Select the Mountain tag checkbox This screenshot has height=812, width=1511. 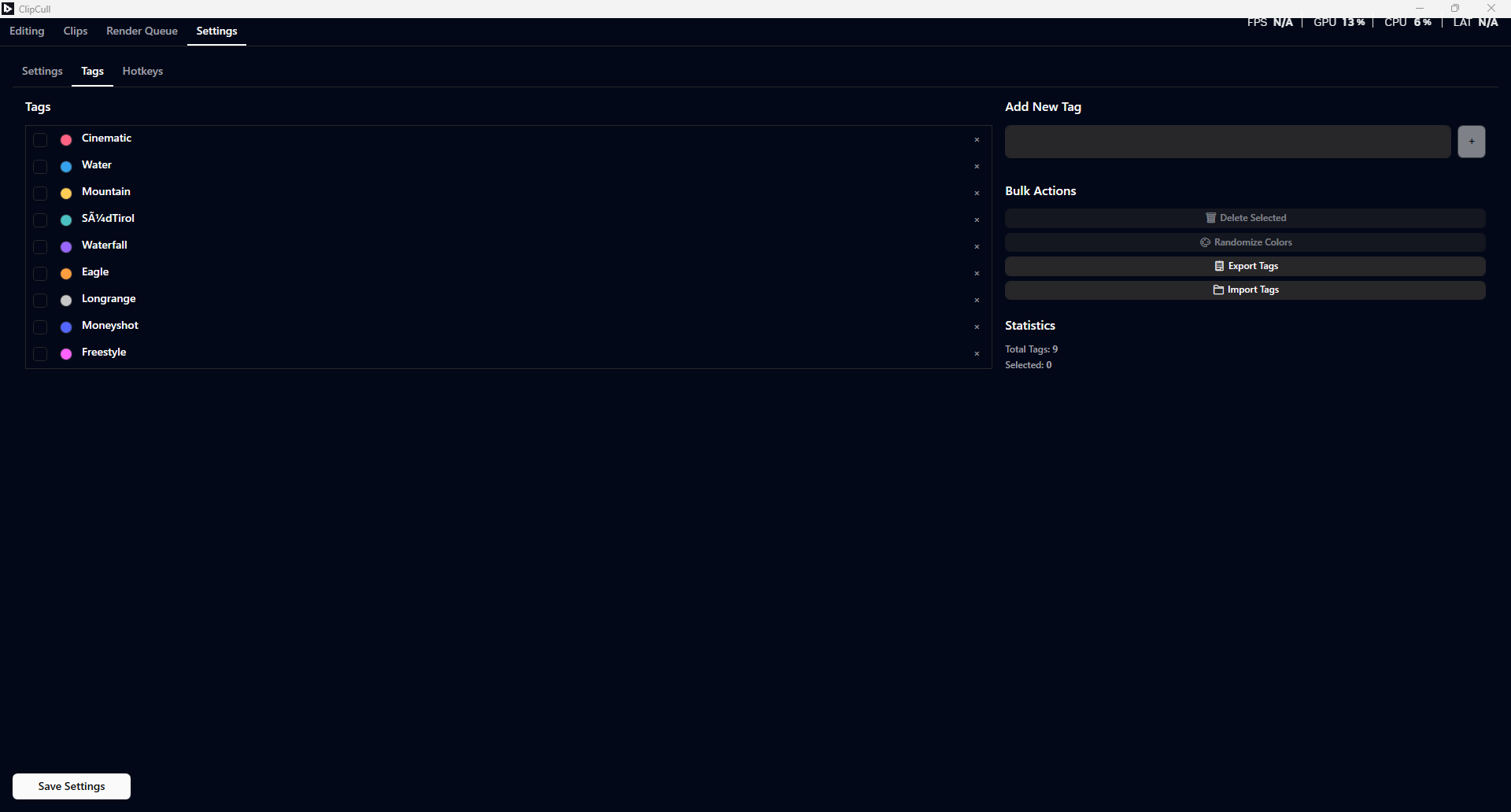pos(40,194)
